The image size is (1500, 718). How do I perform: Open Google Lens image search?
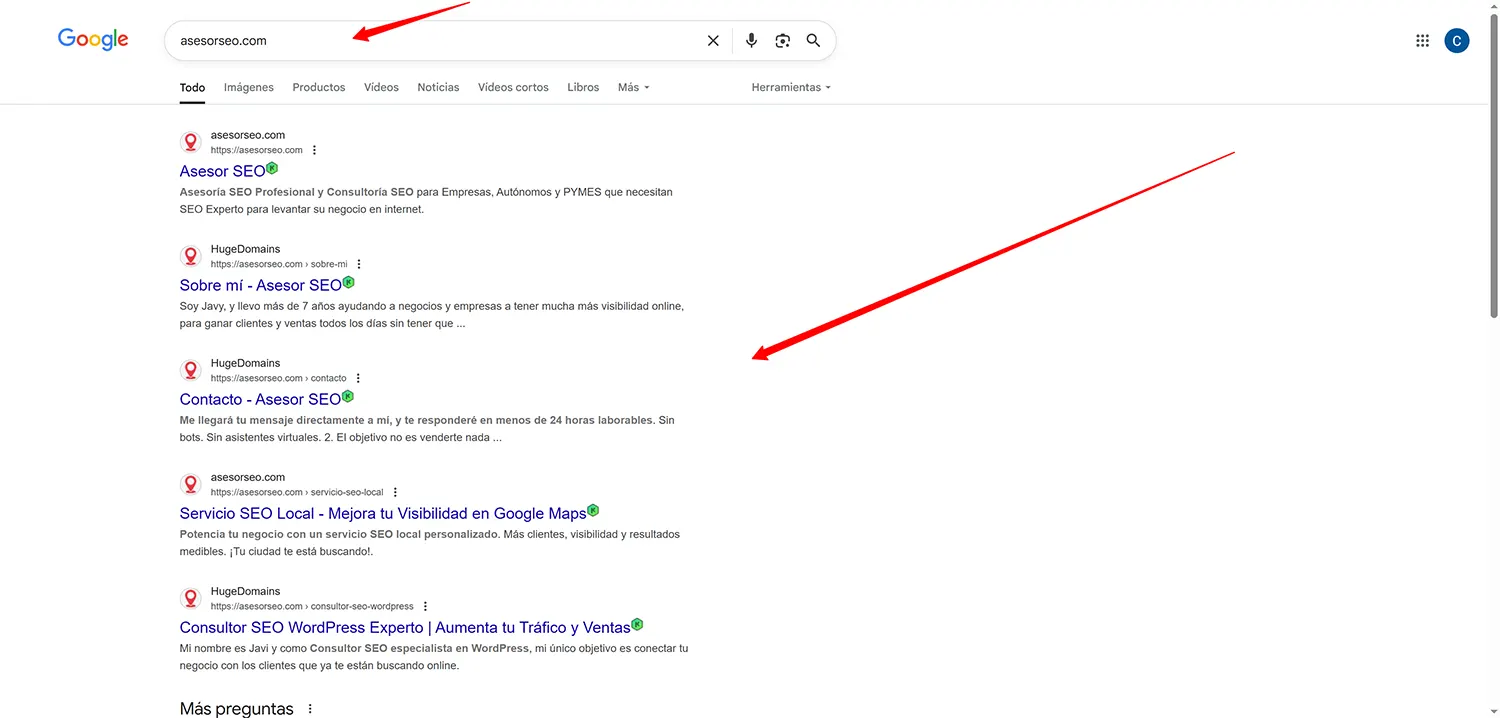782,40
